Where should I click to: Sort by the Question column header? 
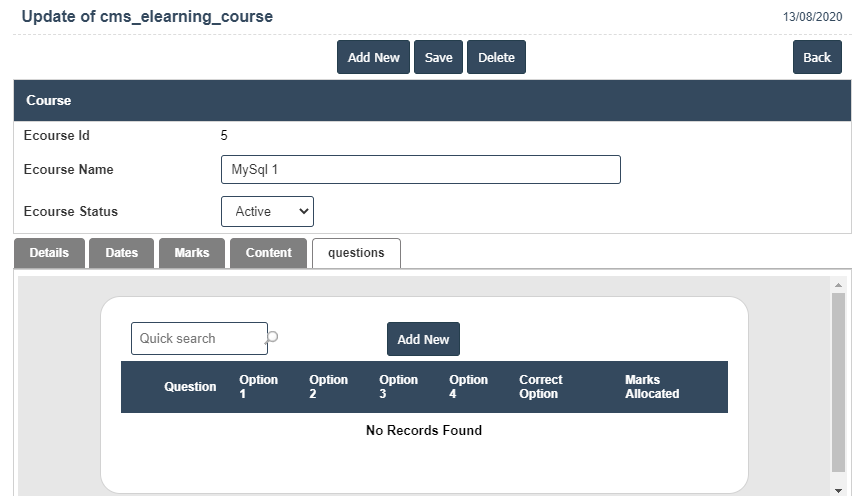[x=190, y=387]
